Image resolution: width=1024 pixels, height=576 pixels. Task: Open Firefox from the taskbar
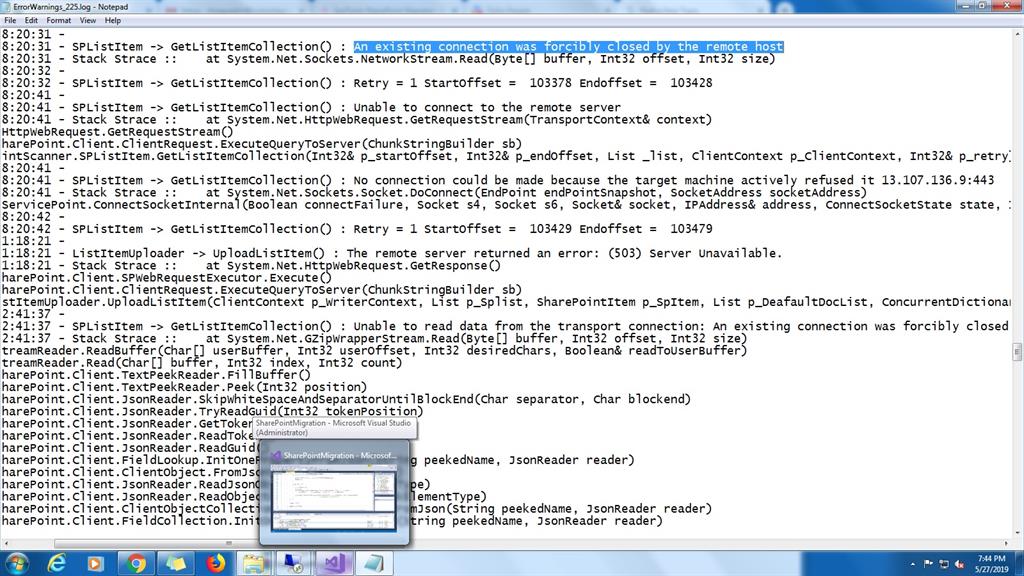tap(216, 563)
